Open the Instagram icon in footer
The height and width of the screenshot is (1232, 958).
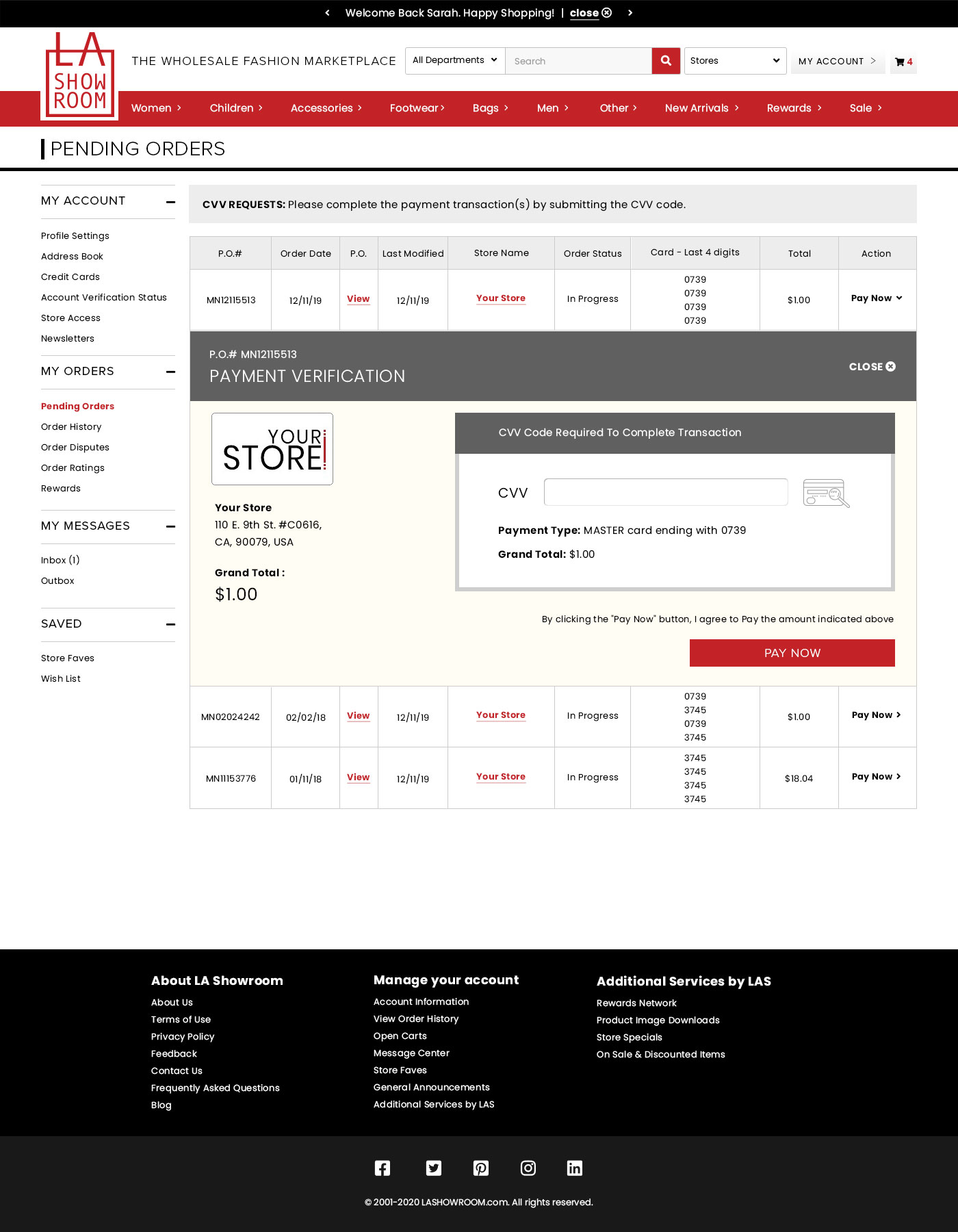(528, 1168)
